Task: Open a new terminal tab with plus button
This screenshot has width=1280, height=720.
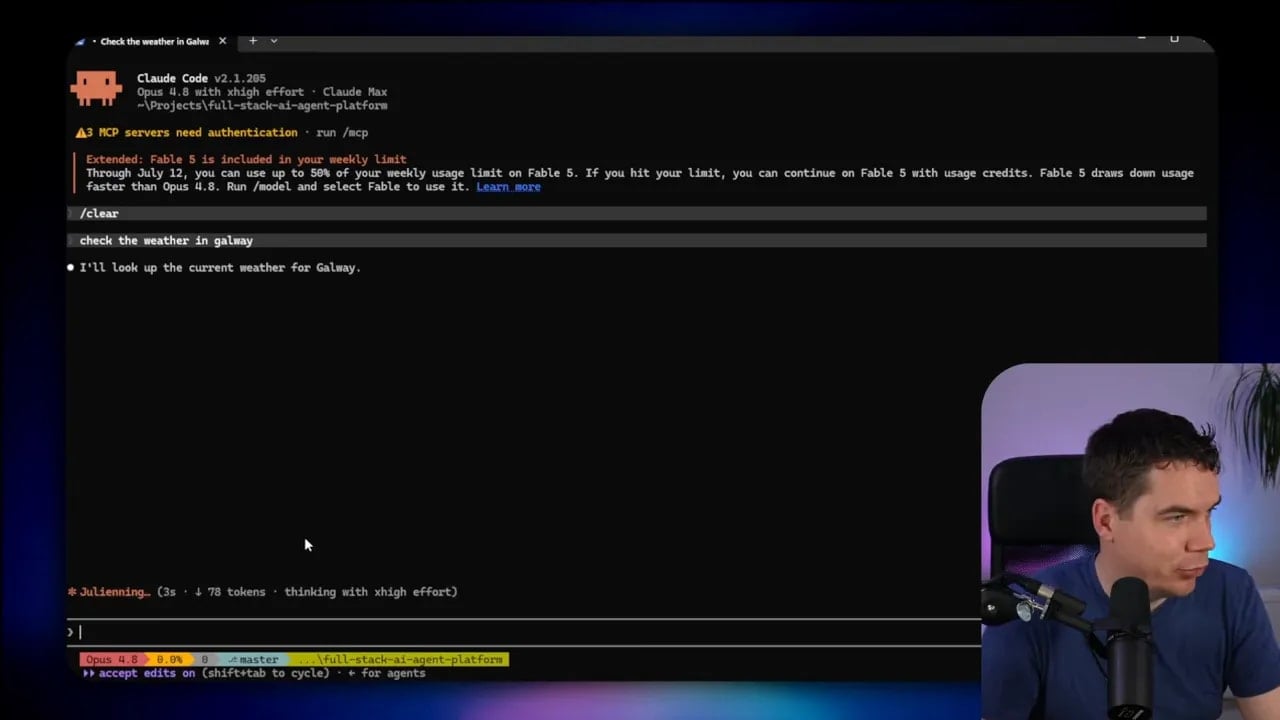Action: [253, 41]
